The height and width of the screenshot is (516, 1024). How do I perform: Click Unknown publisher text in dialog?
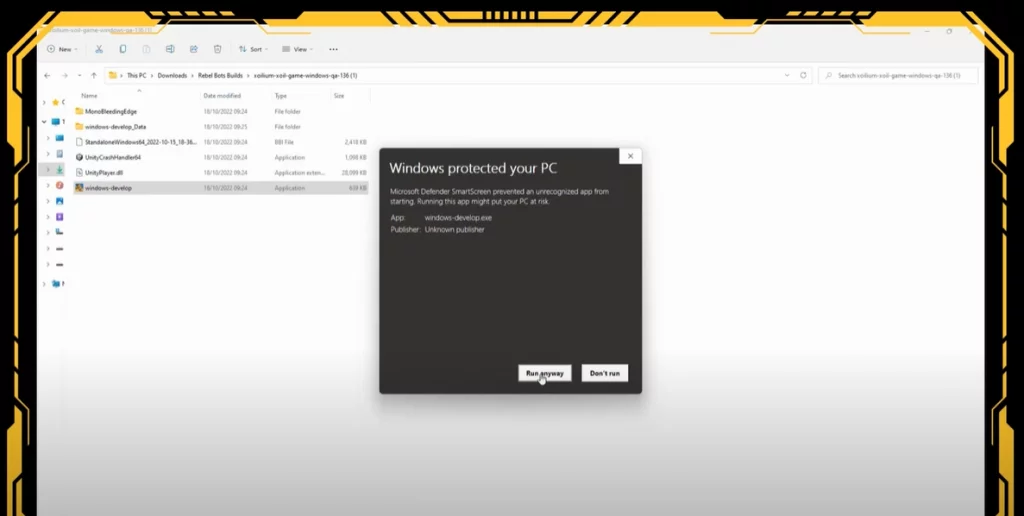[x=455, y=229]
